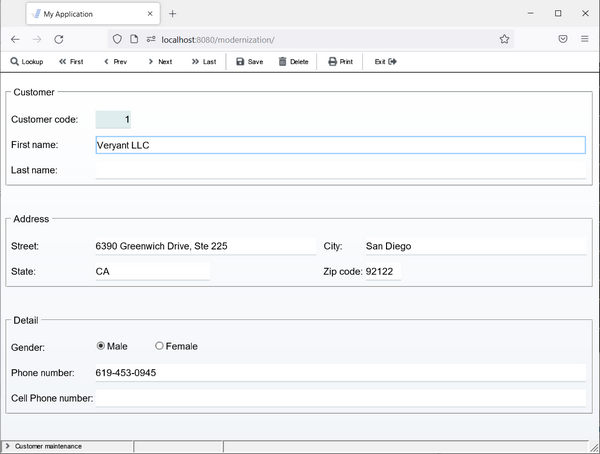
Task: Bookmark this page with star icon
Action: point(505,39)
